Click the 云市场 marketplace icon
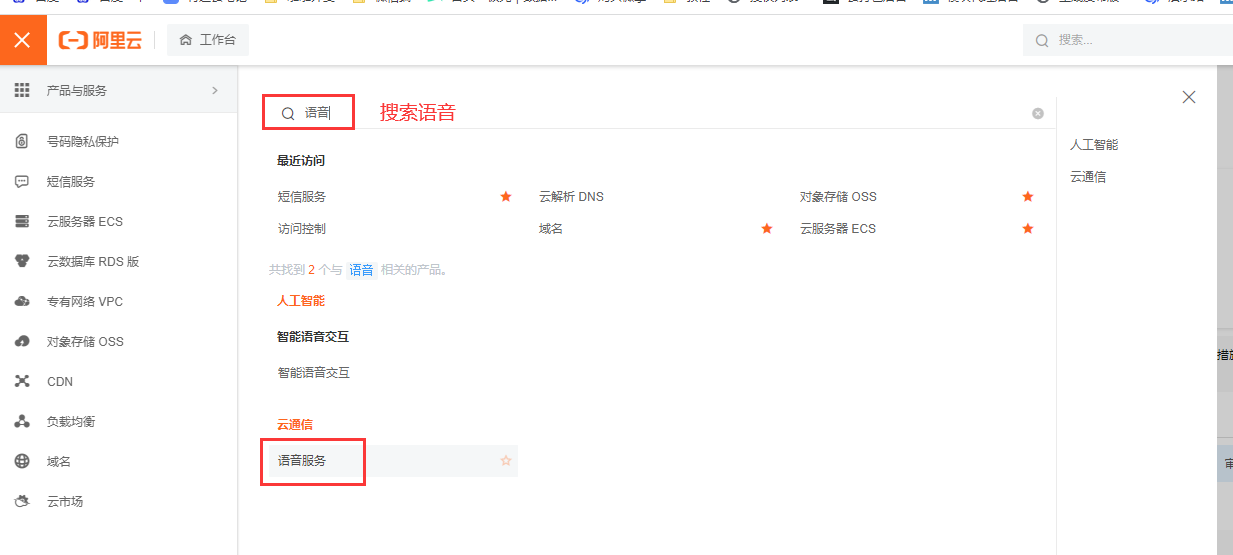 (x=22, y=502)
